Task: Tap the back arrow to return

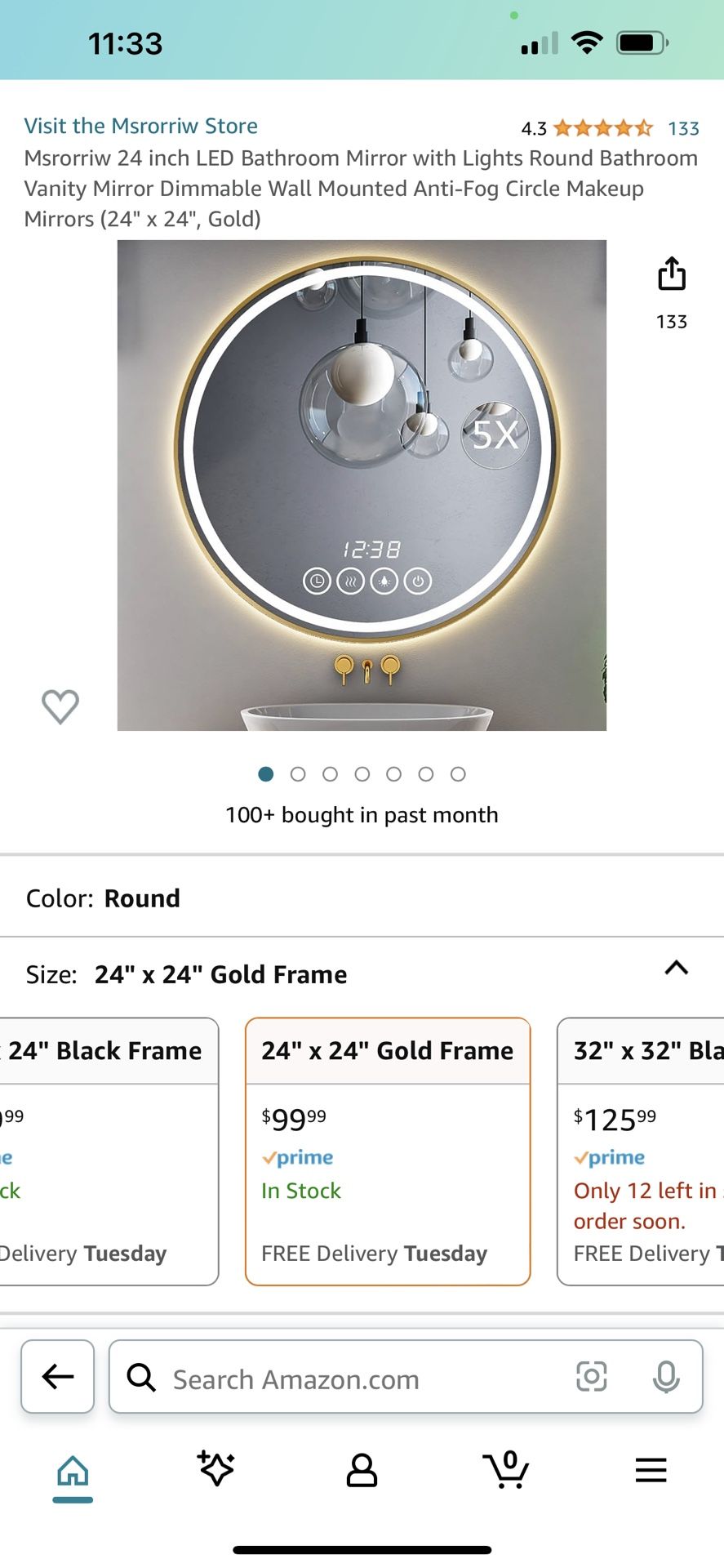Action: 57,1377
